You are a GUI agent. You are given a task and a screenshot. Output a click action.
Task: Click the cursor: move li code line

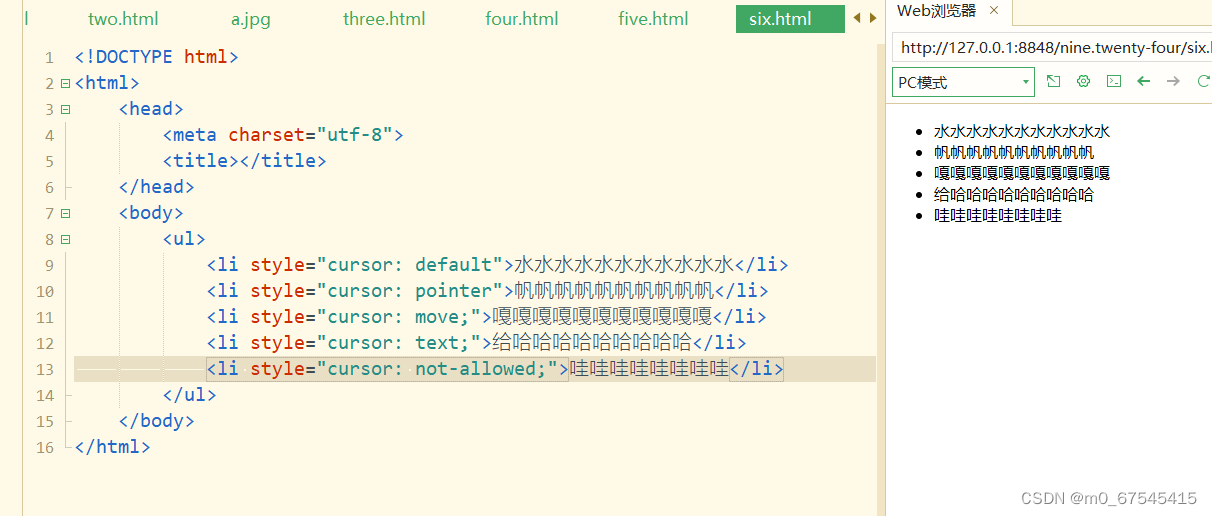pyautogui.click(x=487, y=317)
